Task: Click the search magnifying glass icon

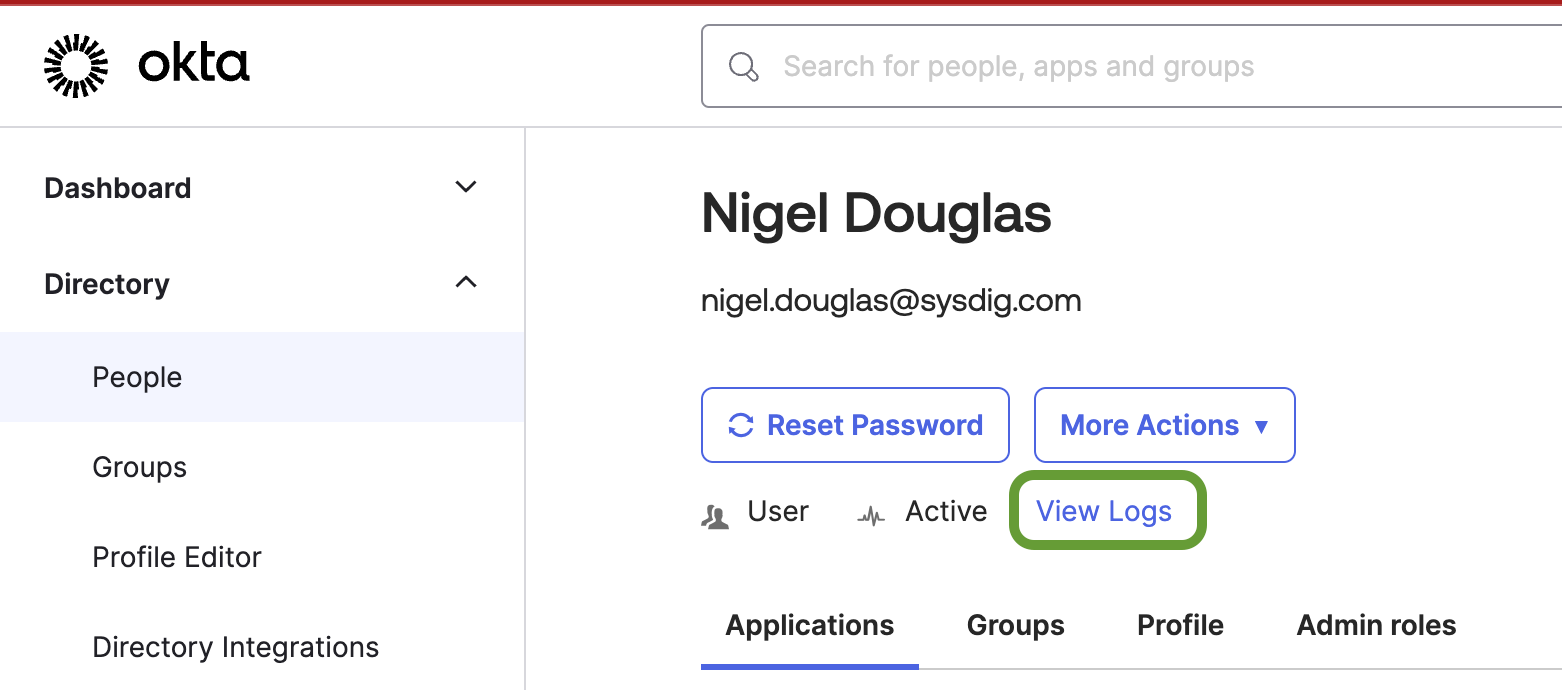Action: (x=743, y=67)
